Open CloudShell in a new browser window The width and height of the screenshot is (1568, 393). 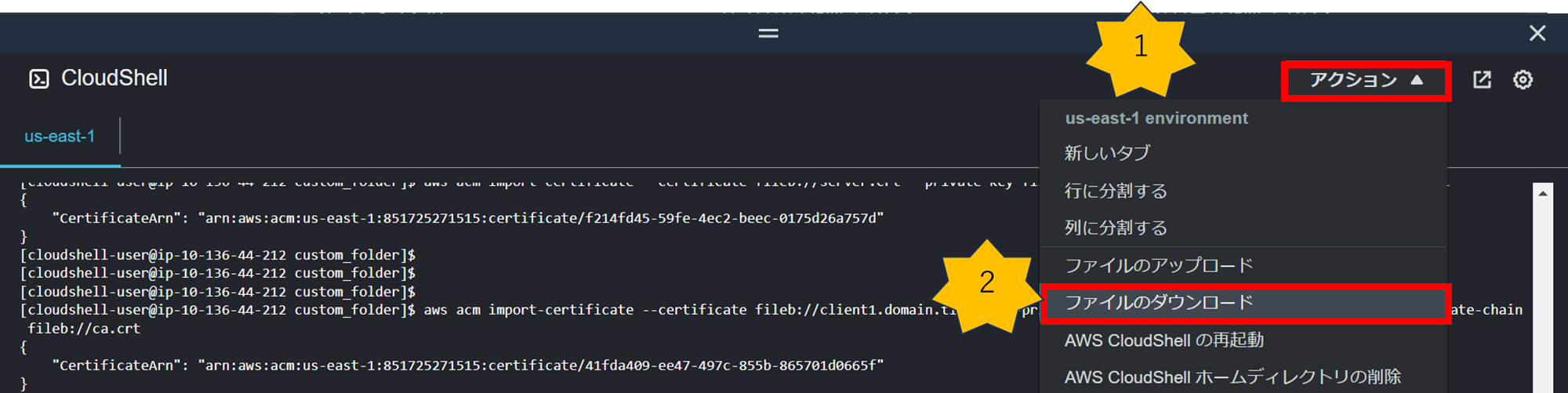point(1482,79)
